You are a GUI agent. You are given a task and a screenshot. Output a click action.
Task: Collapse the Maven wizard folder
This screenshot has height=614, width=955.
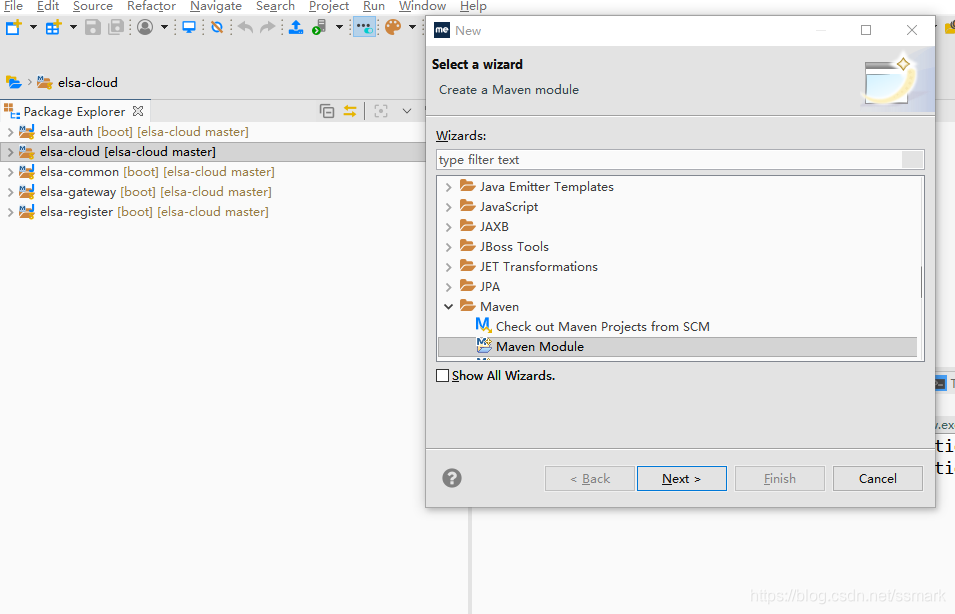449,307
